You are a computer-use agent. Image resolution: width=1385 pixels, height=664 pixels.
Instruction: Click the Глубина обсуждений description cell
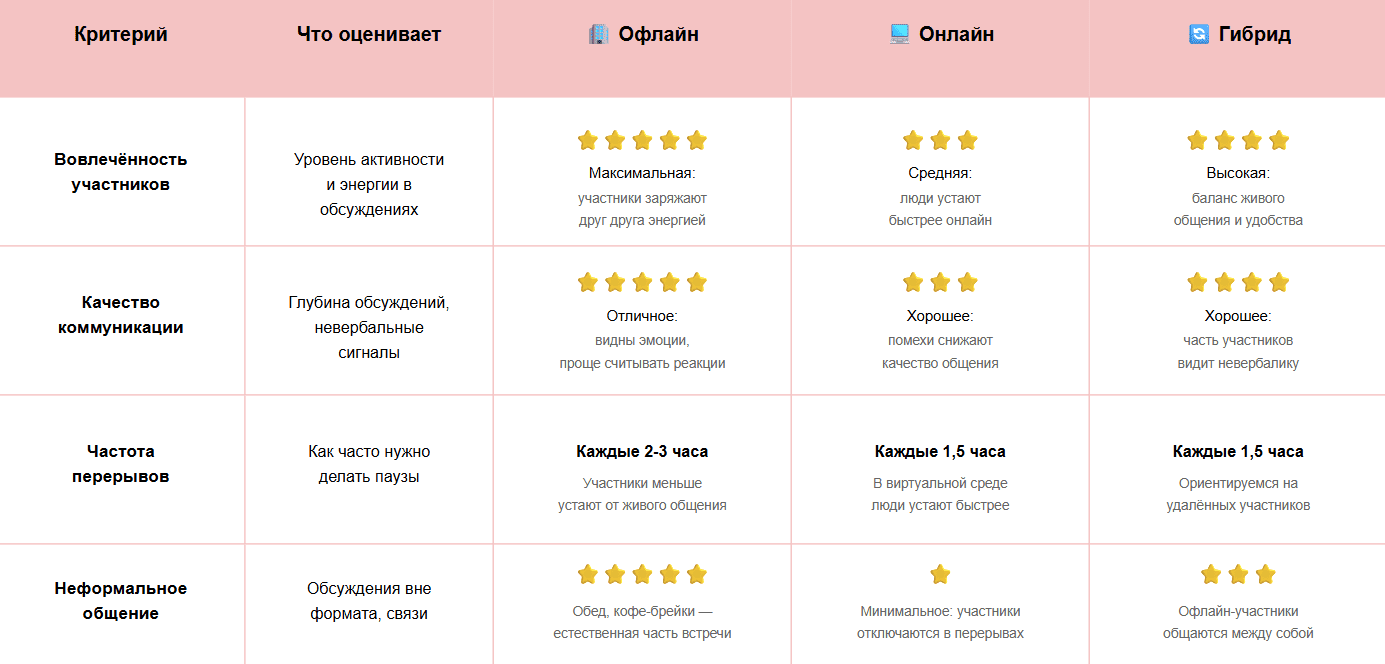[369, 327]
